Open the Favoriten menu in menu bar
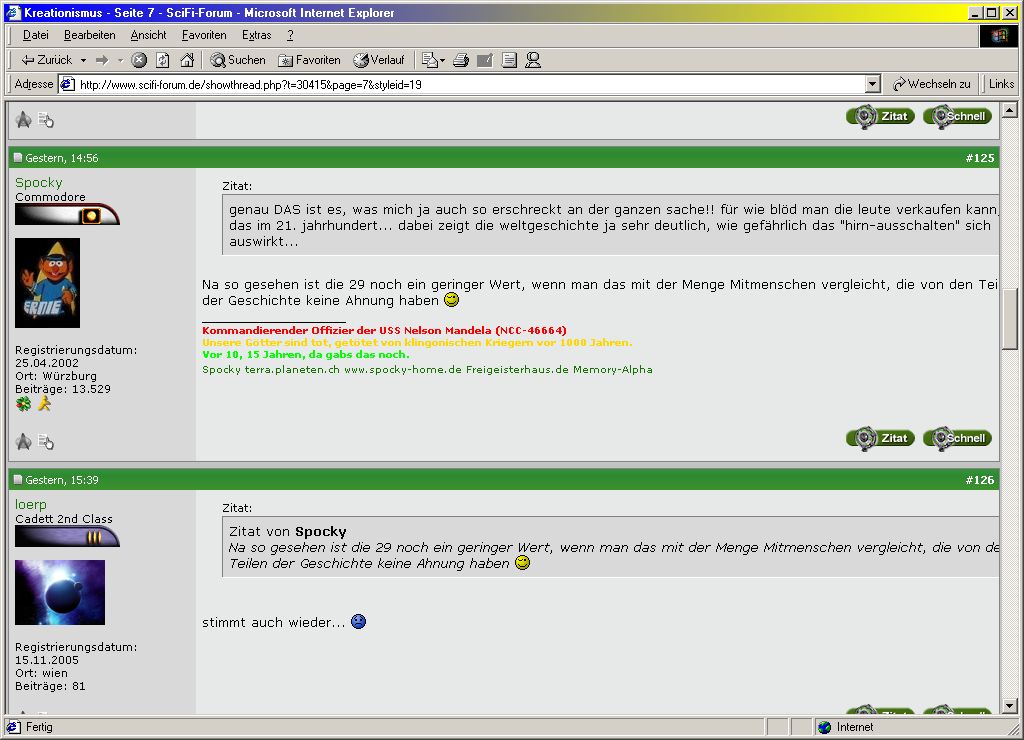 point(204,35)
